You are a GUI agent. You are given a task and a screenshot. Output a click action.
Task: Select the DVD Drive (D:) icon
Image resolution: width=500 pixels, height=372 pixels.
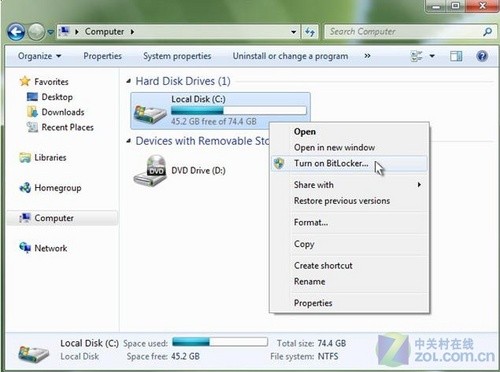tap(150, 171)
